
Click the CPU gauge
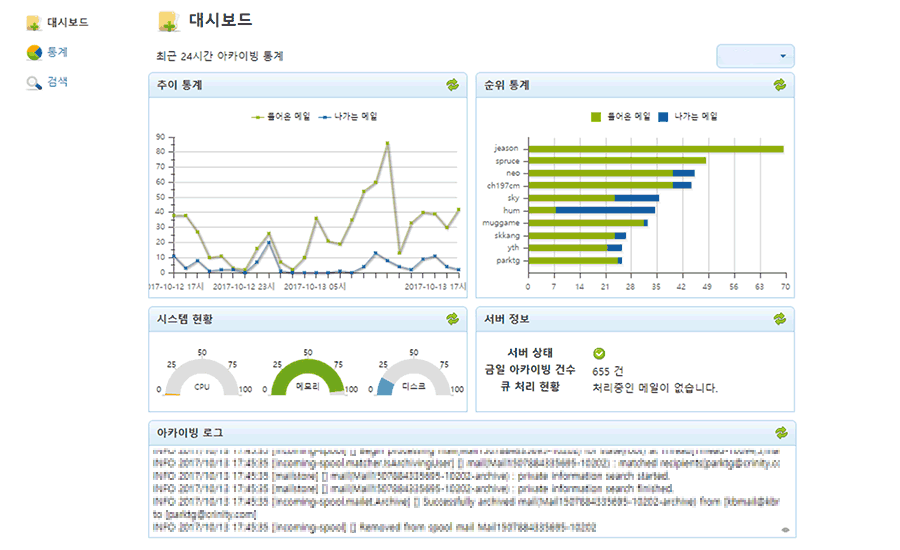click(202, 378)
